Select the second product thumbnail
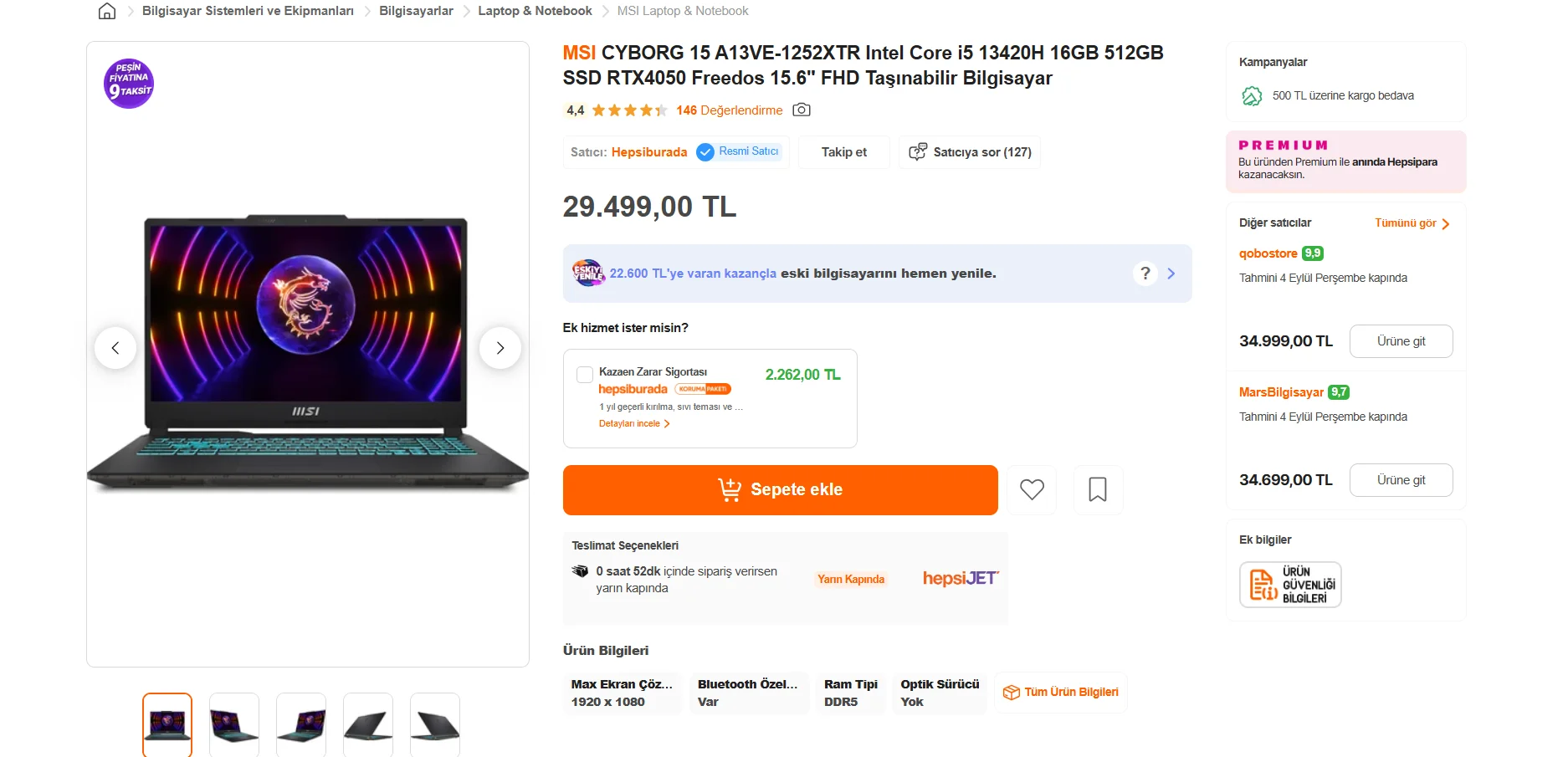This screenshot has height=757, width=1568. [234, 724]
